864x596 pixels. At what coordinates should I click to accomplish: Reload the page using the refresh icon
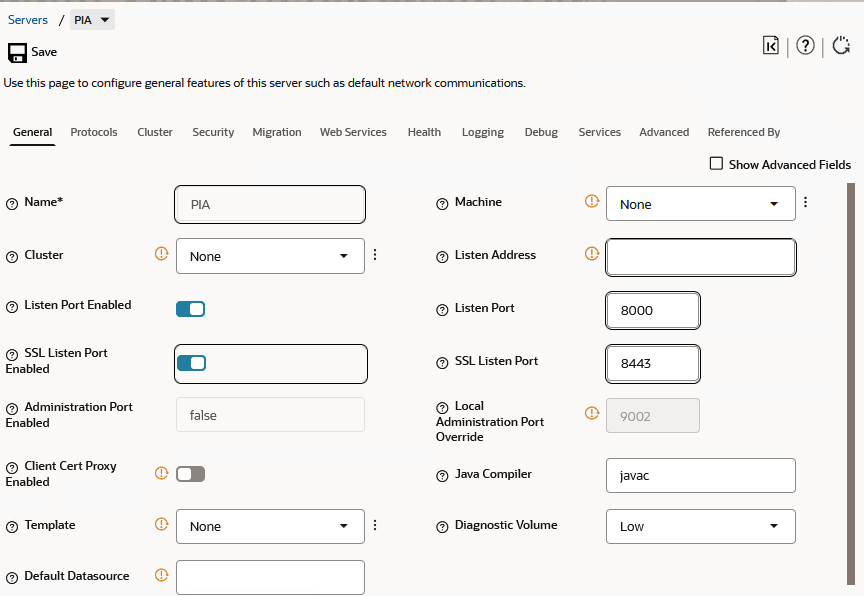pos(841,45)
